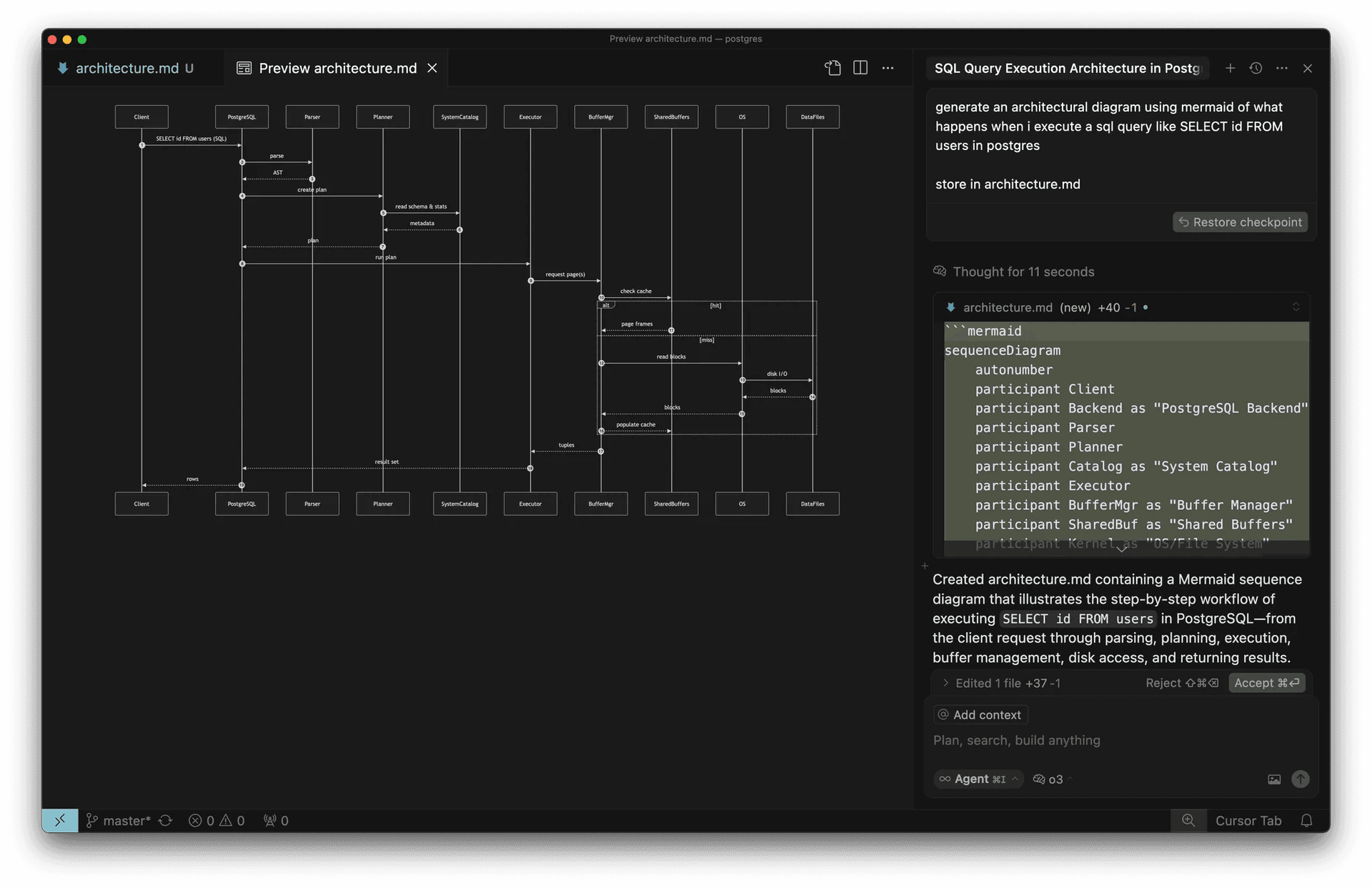Open the Agent mode dropdown
This screenshot has width=1372, height=888.
coord(978,779)
